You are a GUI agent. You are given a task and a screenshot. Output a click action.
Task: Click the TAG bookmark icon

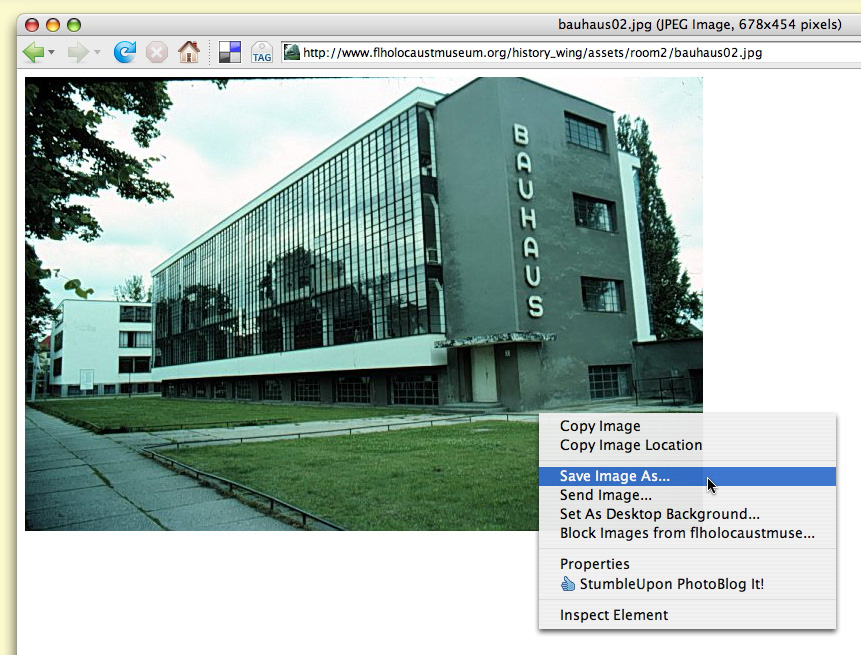point(262,52)
